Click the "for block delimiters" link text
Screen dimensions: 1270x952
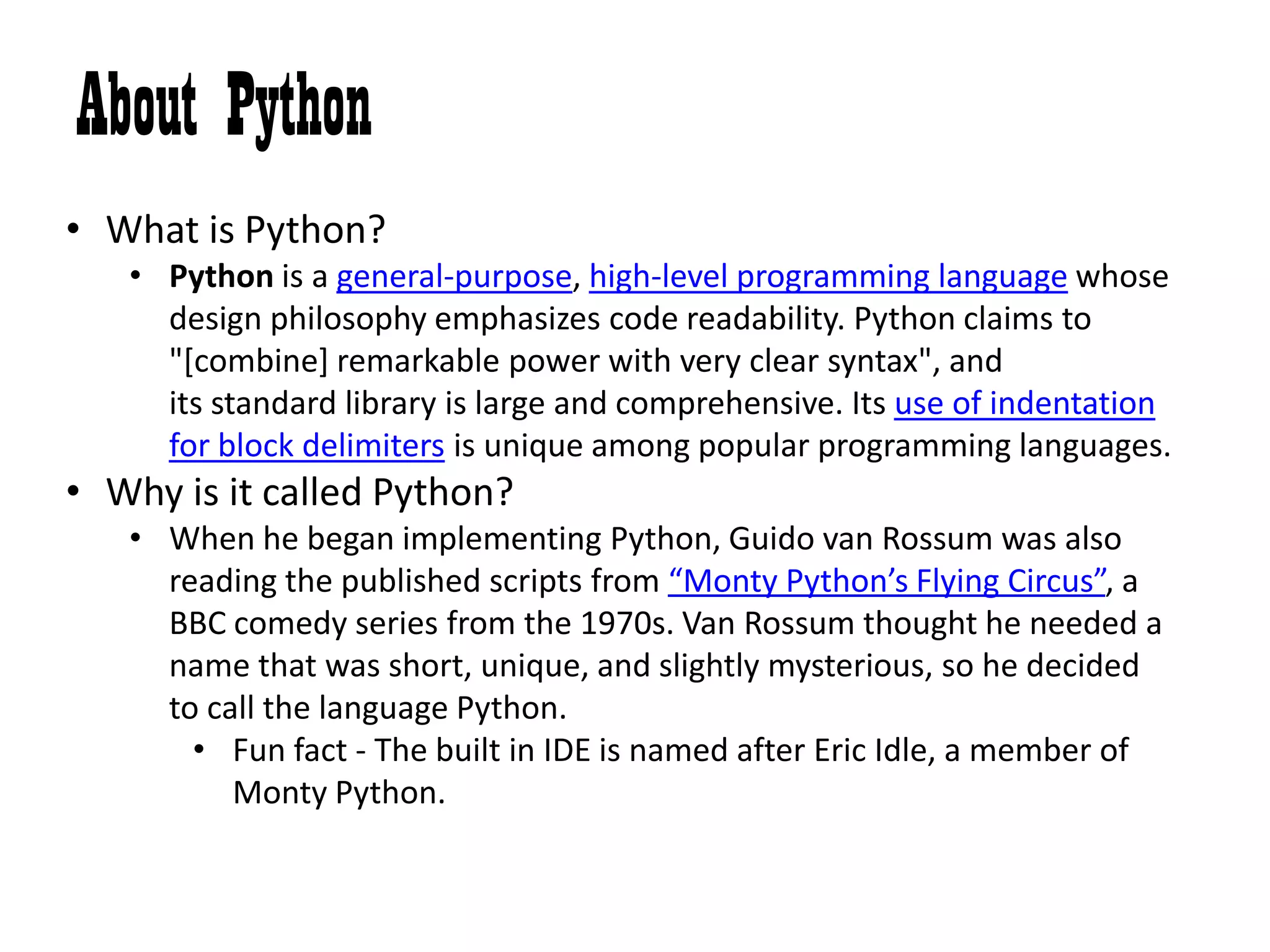(306, 446)
